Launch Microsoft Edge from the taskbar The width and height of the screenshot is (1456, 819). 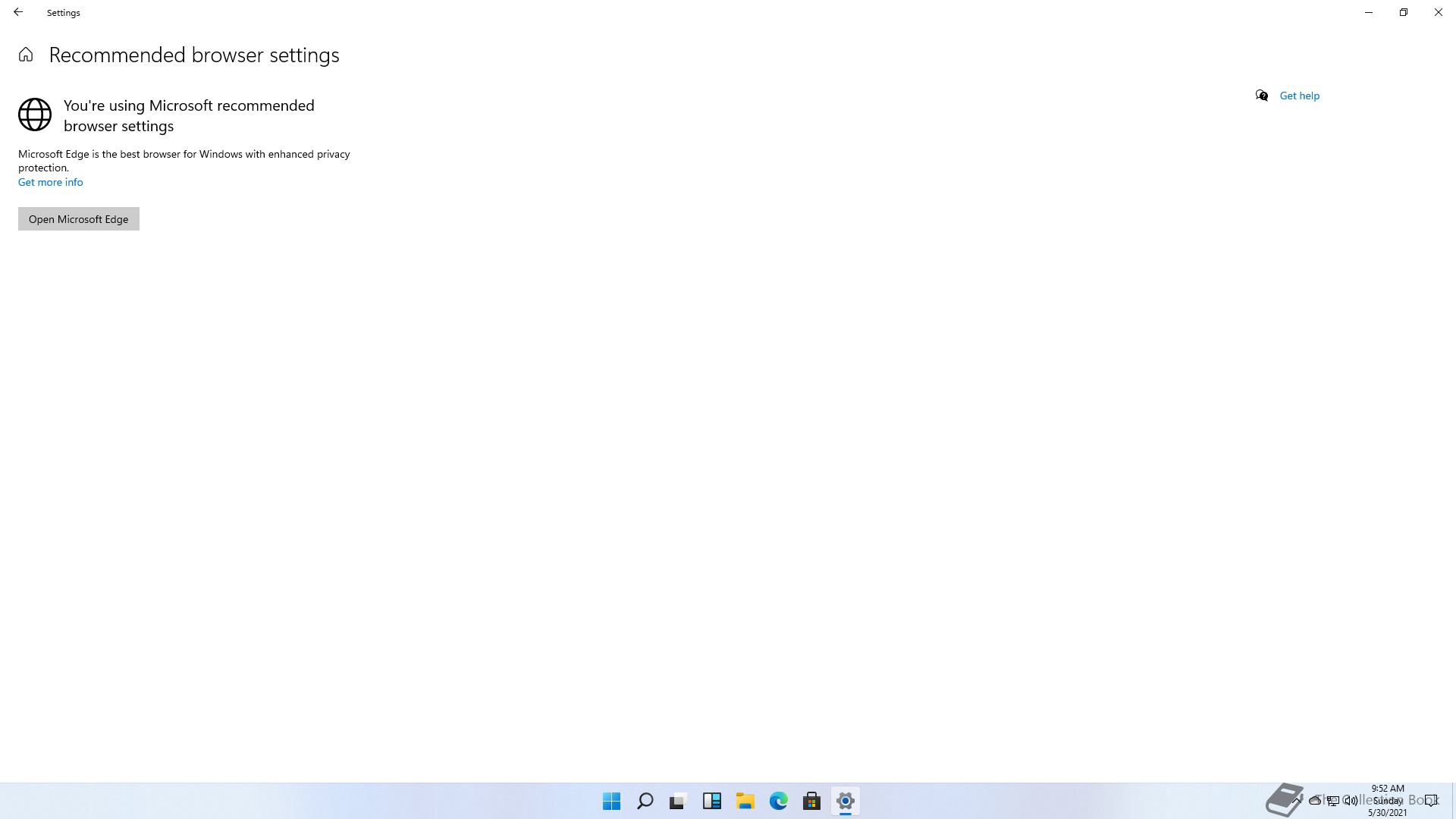(779, 801)
